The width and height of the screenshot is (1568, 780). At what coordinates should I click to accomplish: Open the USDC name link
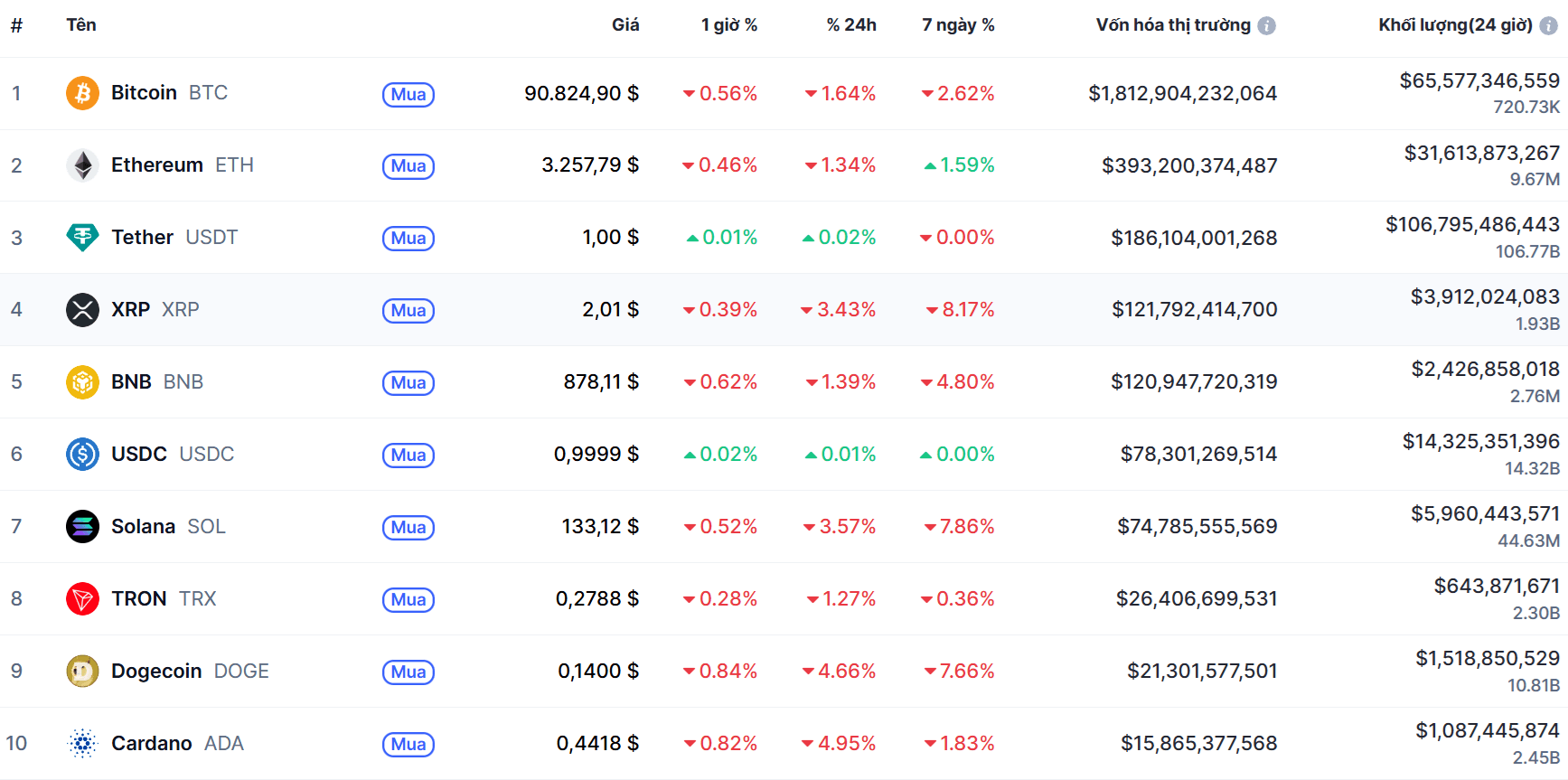pyautogui.click(x=173, y=454)
